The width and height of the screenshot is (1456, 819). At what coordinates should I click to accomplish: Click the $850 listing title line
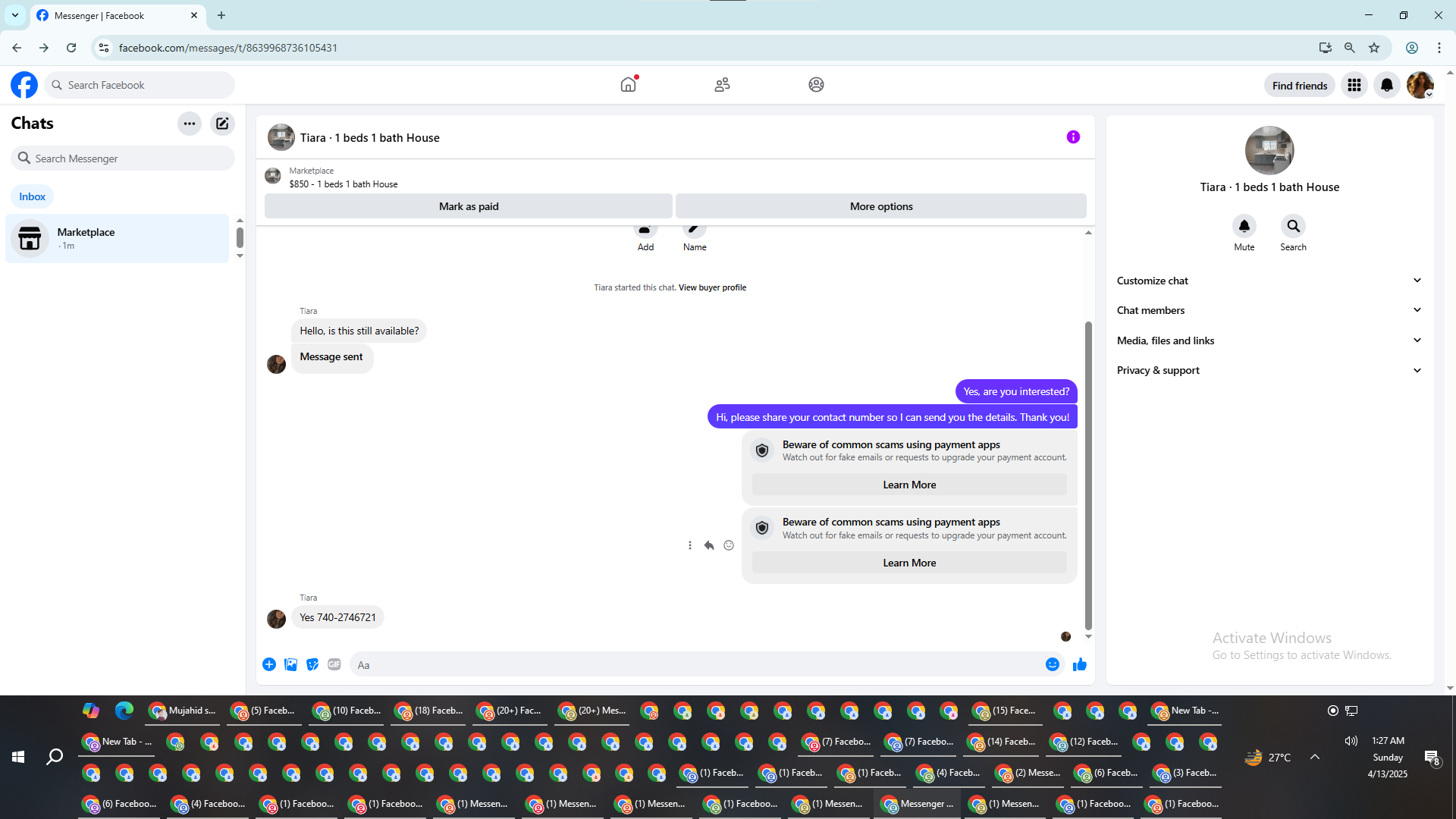coord(343,184)
